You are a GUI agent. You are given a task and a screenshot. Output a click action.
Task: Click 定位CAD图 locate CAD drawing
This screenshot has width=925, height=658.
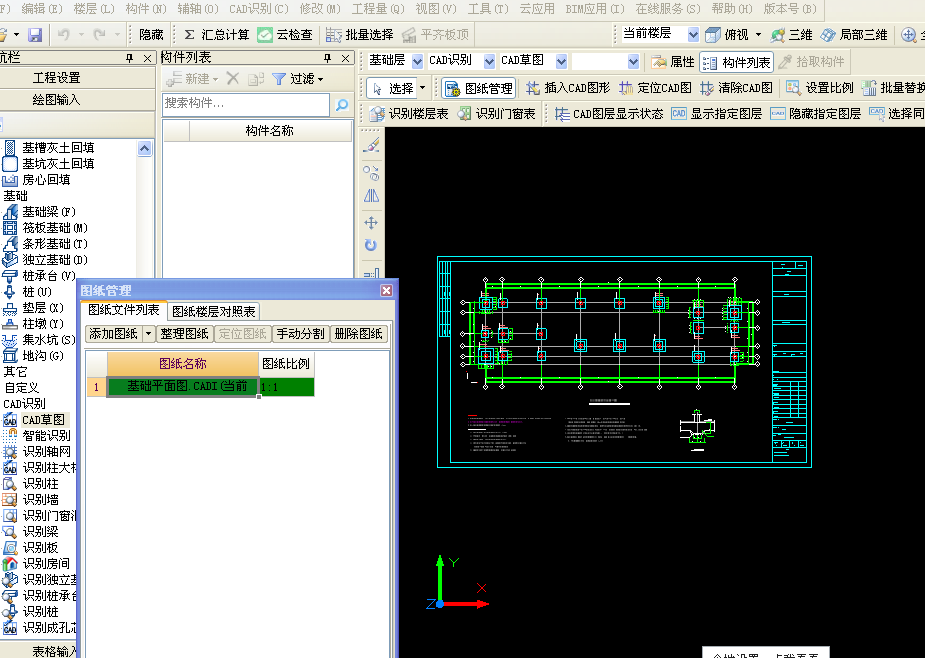click(655, 89)
